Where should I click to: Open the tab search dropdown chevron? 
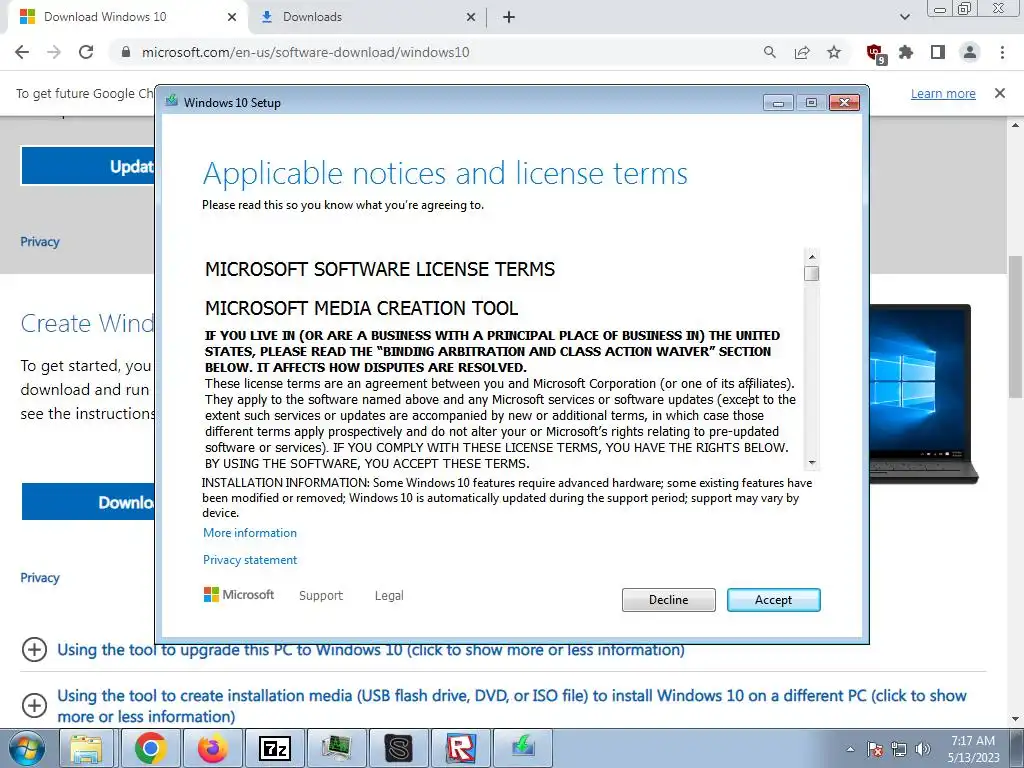[x=904, y=17]
